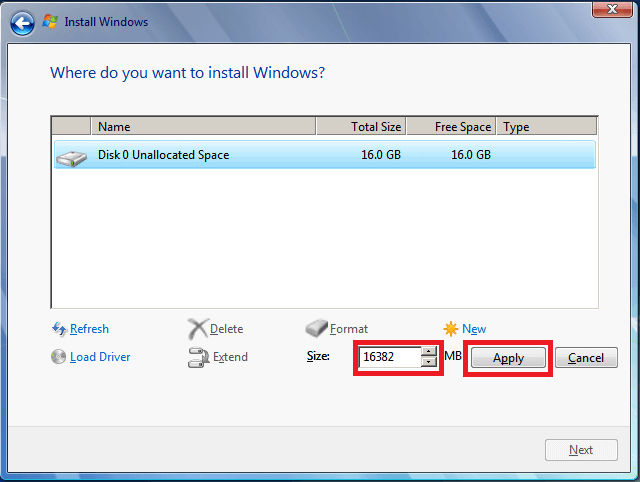Viewport: 640px width, 482px height.
Task: Click the 16.0 GB total size value
Action: (x=381, y=155)
